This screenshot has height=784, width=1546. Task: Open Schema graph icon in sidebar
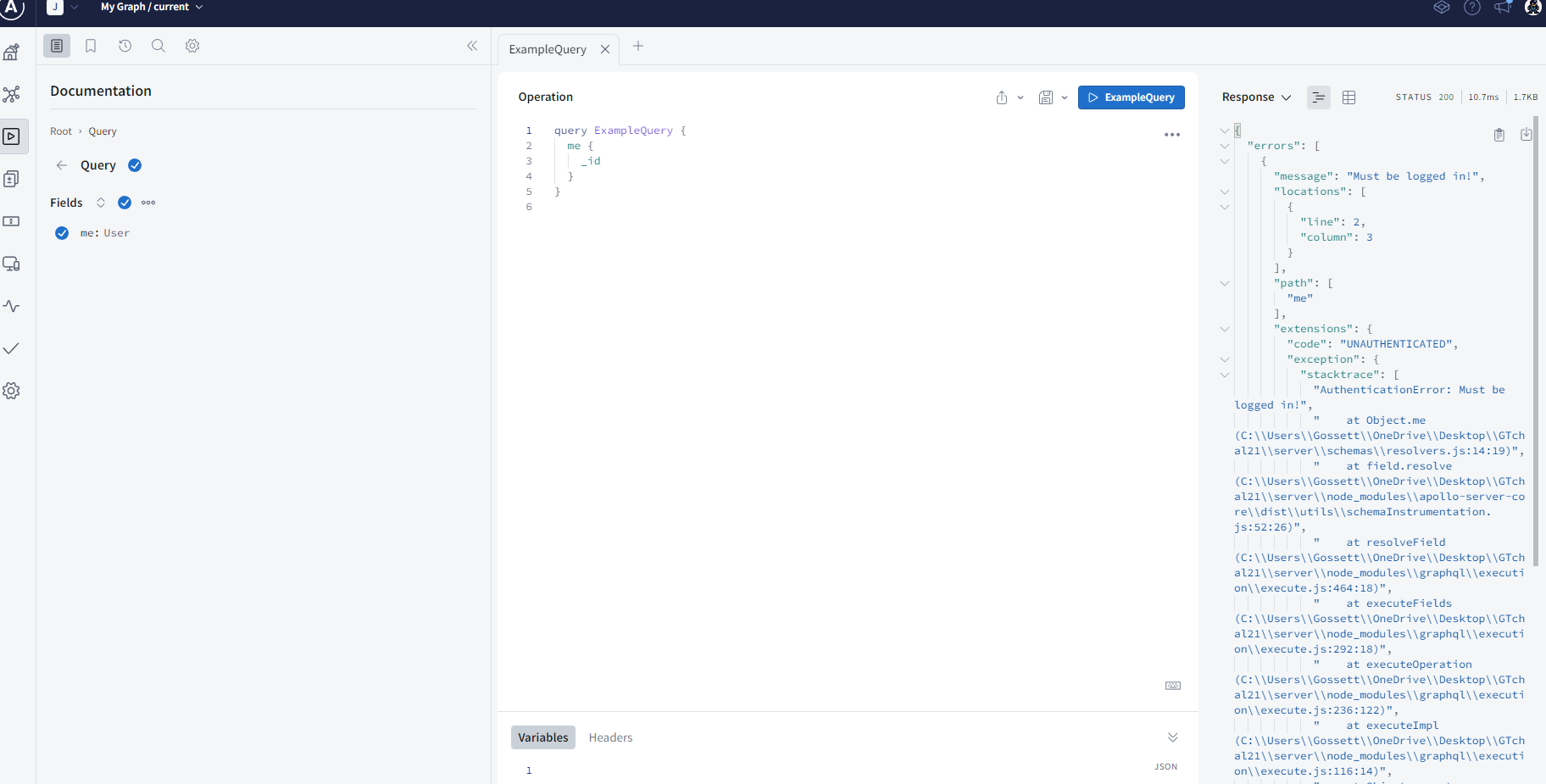pyautogui.click(x=12, y=94)
